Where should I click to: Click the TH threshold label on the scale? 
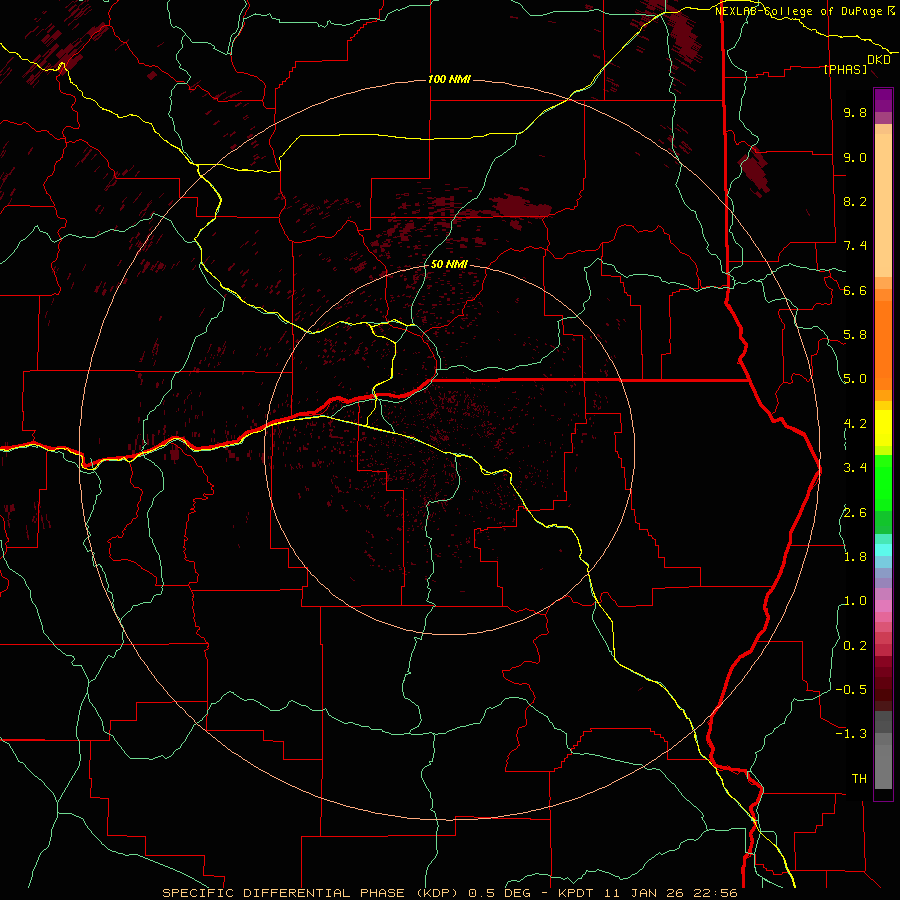[x=859, y=779]
